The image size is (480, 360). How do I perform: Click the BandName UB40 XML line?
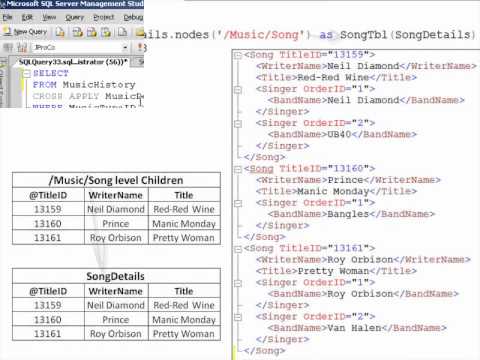click(342, 134)
